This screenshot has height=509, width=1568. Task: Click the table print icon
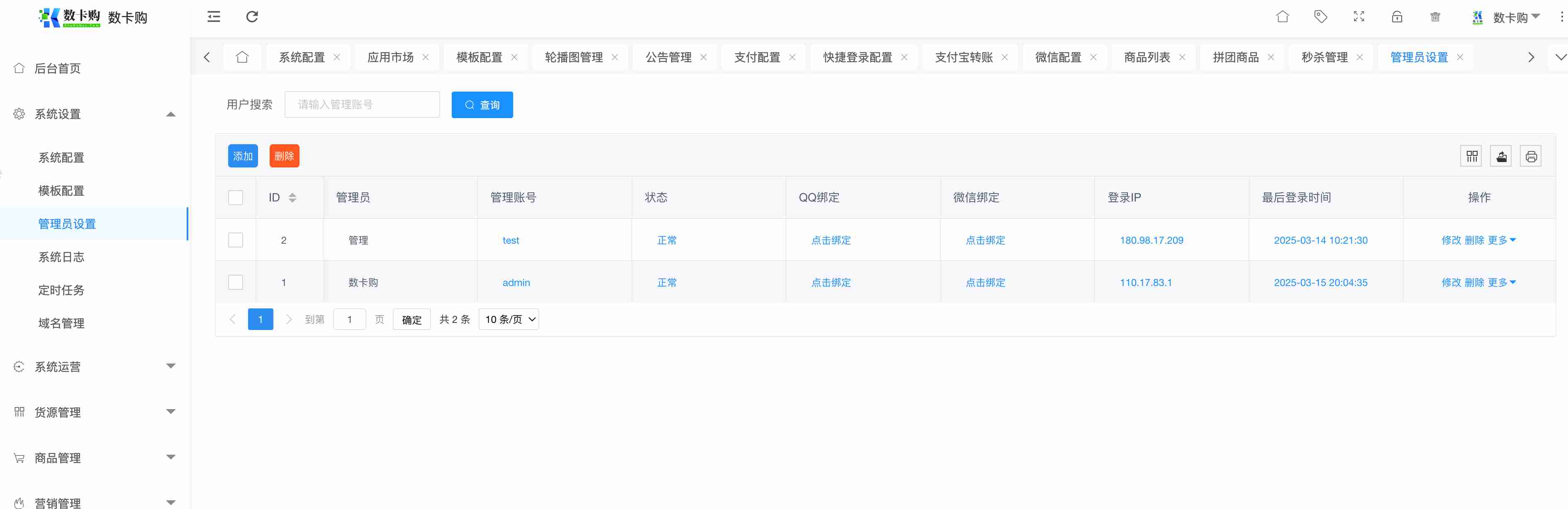[x=1531, y=156]
